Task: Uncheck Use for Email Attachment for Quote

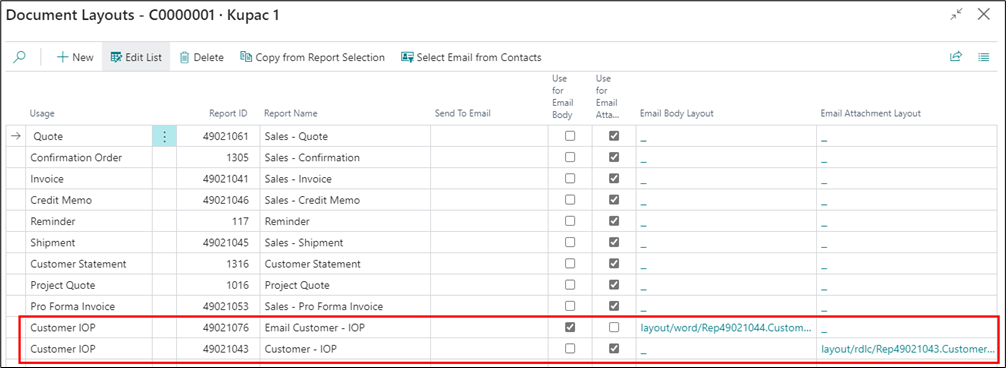Action: pyautogui.click(x=614, y=136)
